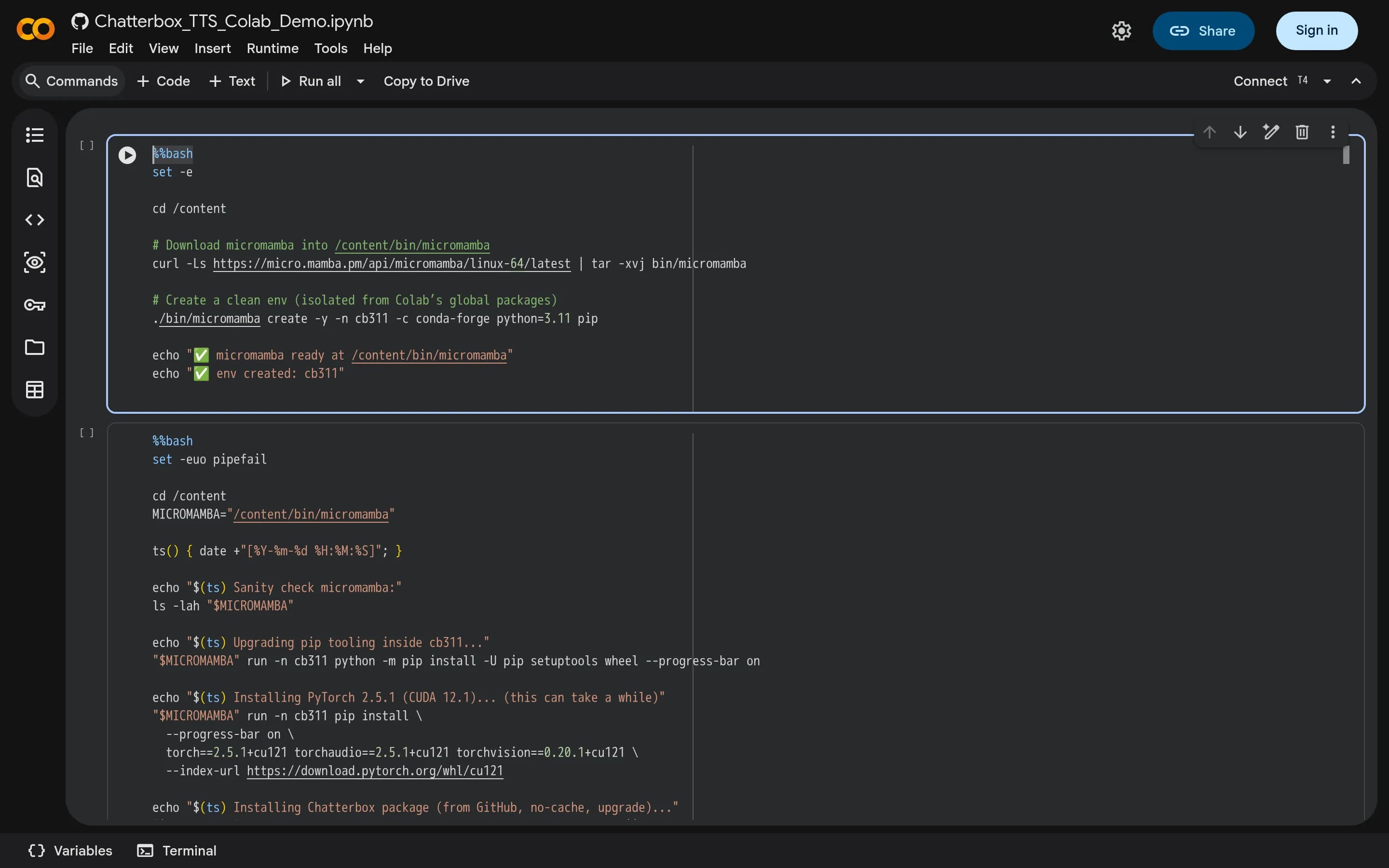Click the AI edit pencil icon
The height and width of the screenshot is (868, 1389).
tap(1271, 132)
